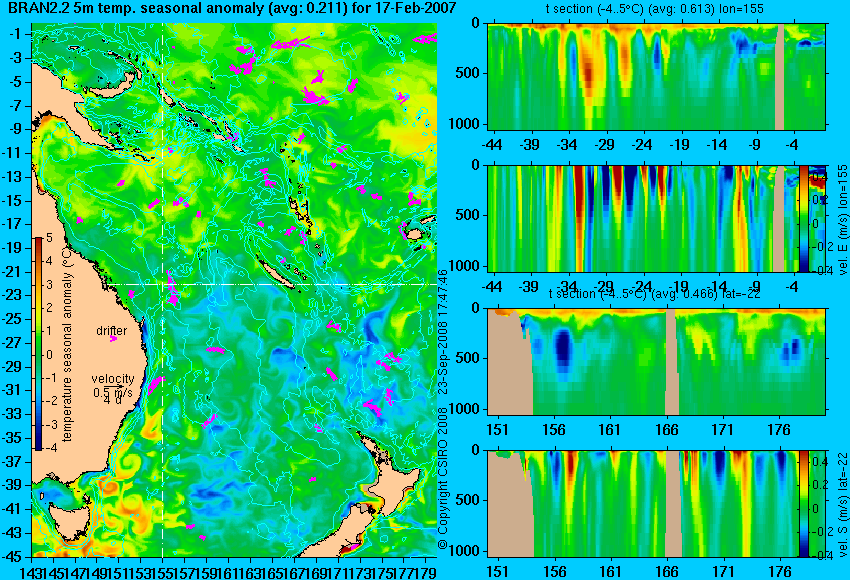Click the value -4 at the temperature colorbar bottom
The image size is (850, 580).
tap(49, 448)
